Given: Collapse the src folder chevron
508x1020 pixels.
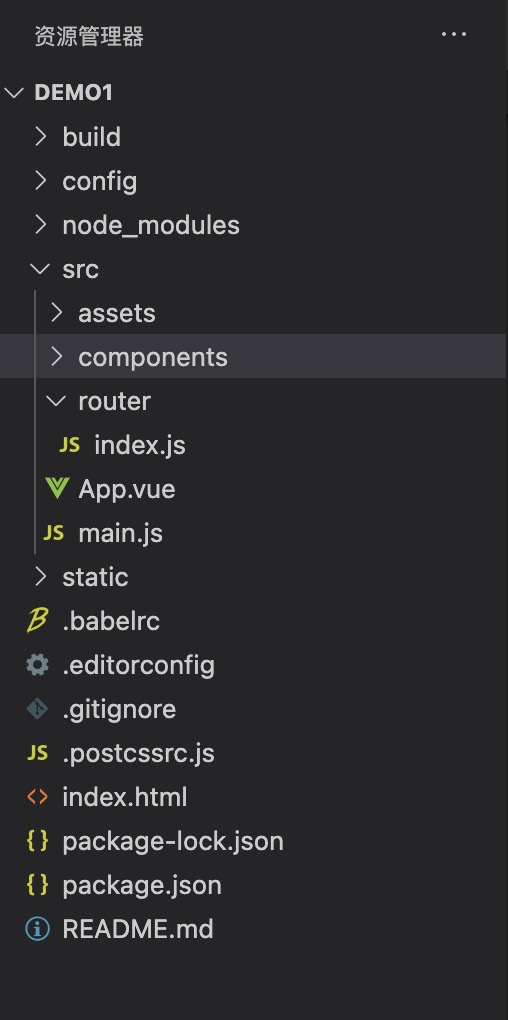Looking at the screenshot, I should click(x=41, y=269).
